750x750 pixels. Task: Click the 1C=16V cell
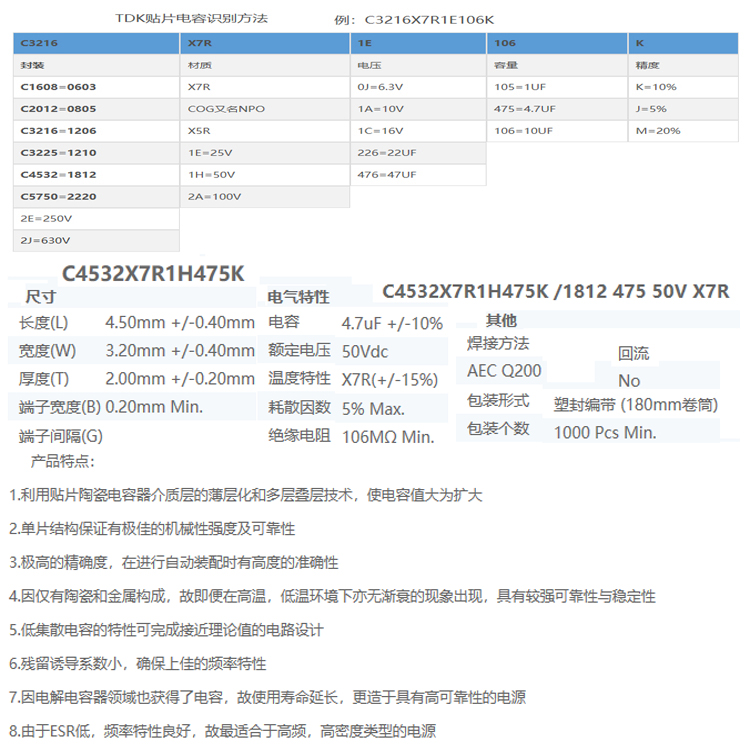(x=419, y=131)
